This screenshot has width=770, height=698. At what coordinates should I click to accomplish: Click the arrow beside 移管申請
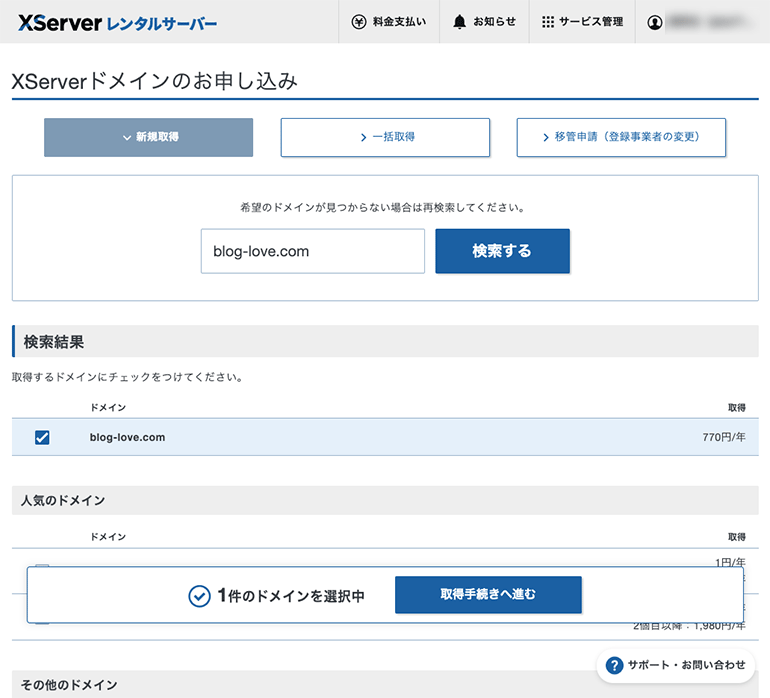[546, 138]
